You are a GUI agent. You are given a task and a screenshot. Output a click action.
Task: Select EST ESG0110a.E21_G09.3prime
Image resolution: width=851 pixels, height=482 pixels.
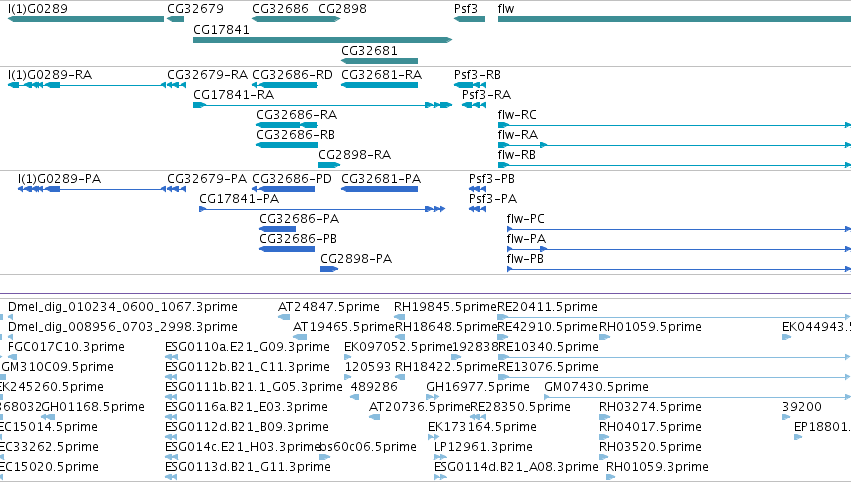point(172,357)
